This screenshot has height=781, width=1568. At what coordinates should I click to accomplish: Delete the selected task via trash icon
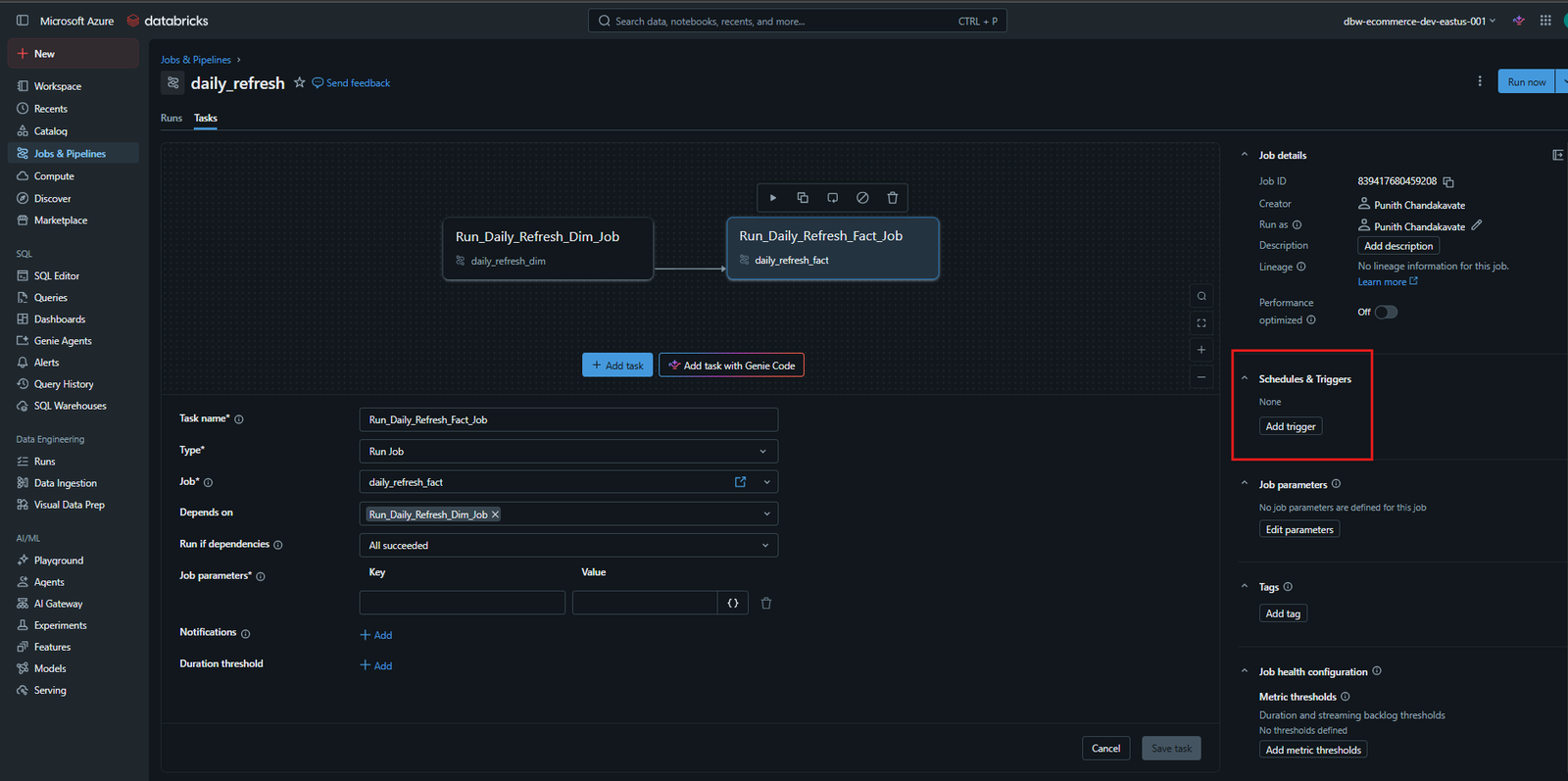tap(893, 198)
